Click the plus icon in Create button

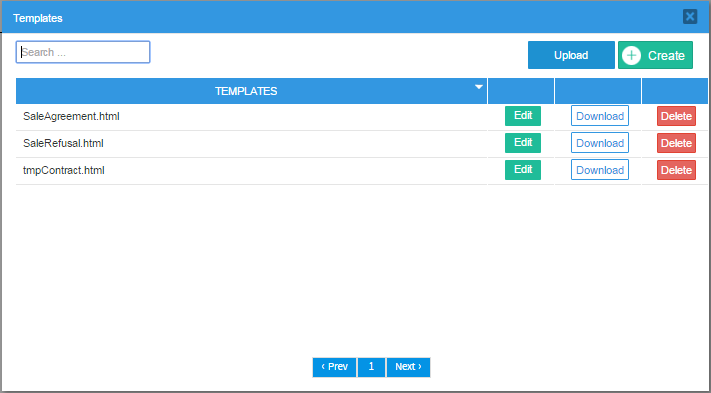tap(631, 55)
